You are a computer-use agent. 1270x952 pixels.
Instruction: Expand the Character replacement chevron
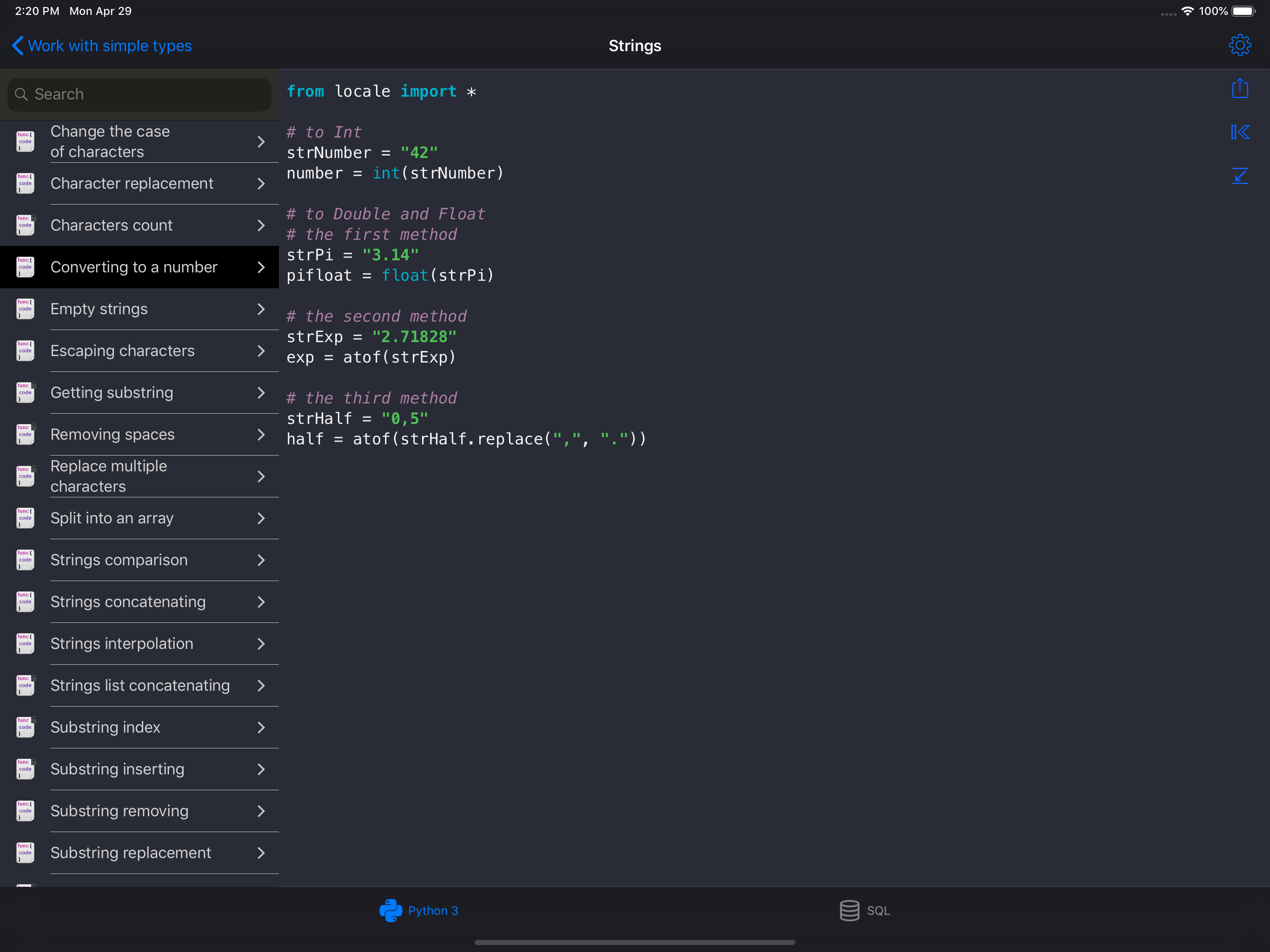(x=261, y=184)
